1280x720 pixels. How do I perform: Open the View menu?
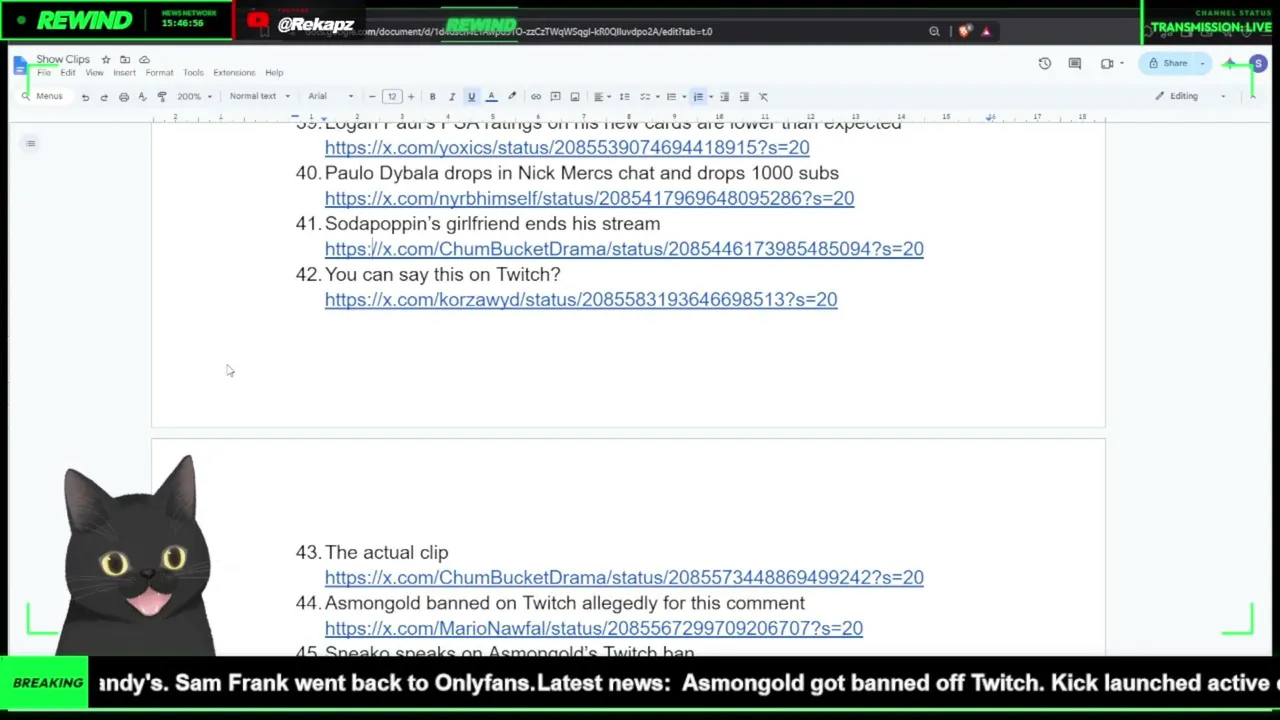pyautogui.click(x=94, y=73)
